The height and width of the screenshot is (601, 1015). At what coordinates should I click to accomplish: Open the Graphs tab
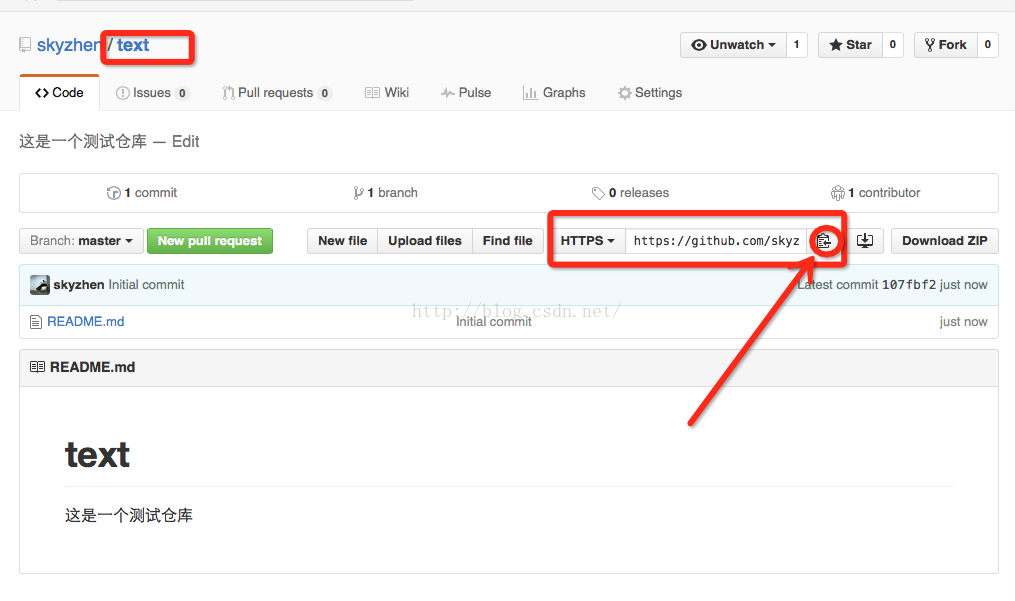(554, 93)
